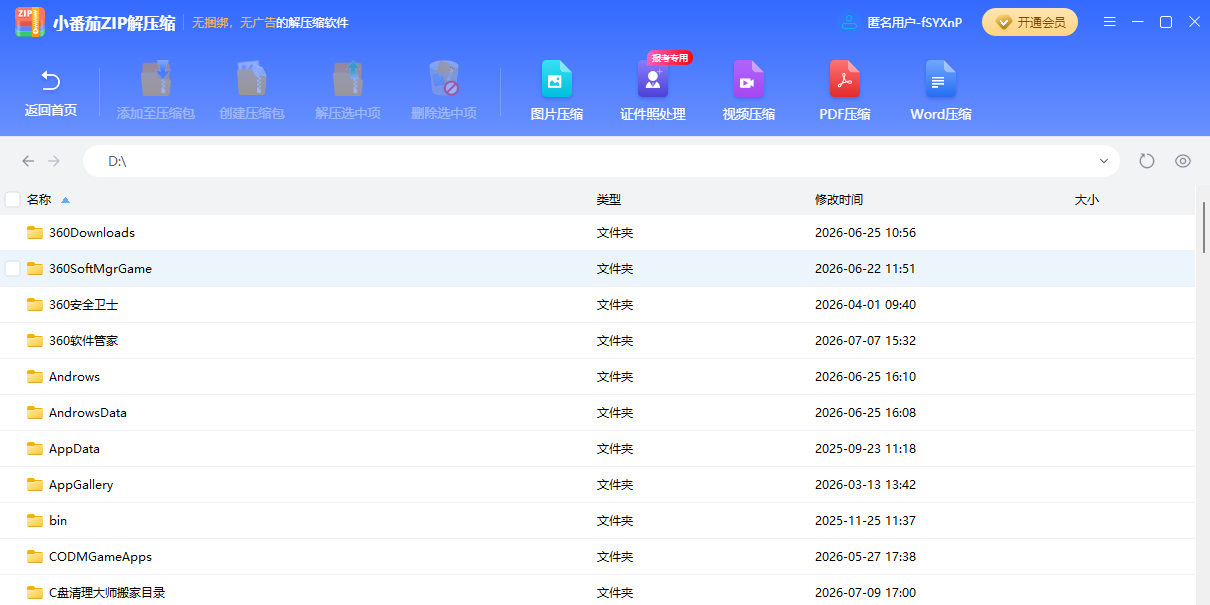
Task: Tick the select-all checkbox in header
Action: [13, 199]
